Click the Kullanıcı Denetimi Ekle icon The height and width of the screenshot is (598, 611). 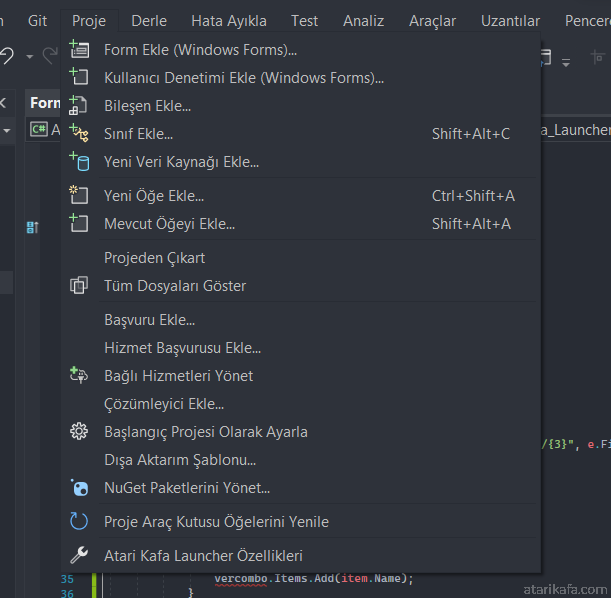(79, 76)
